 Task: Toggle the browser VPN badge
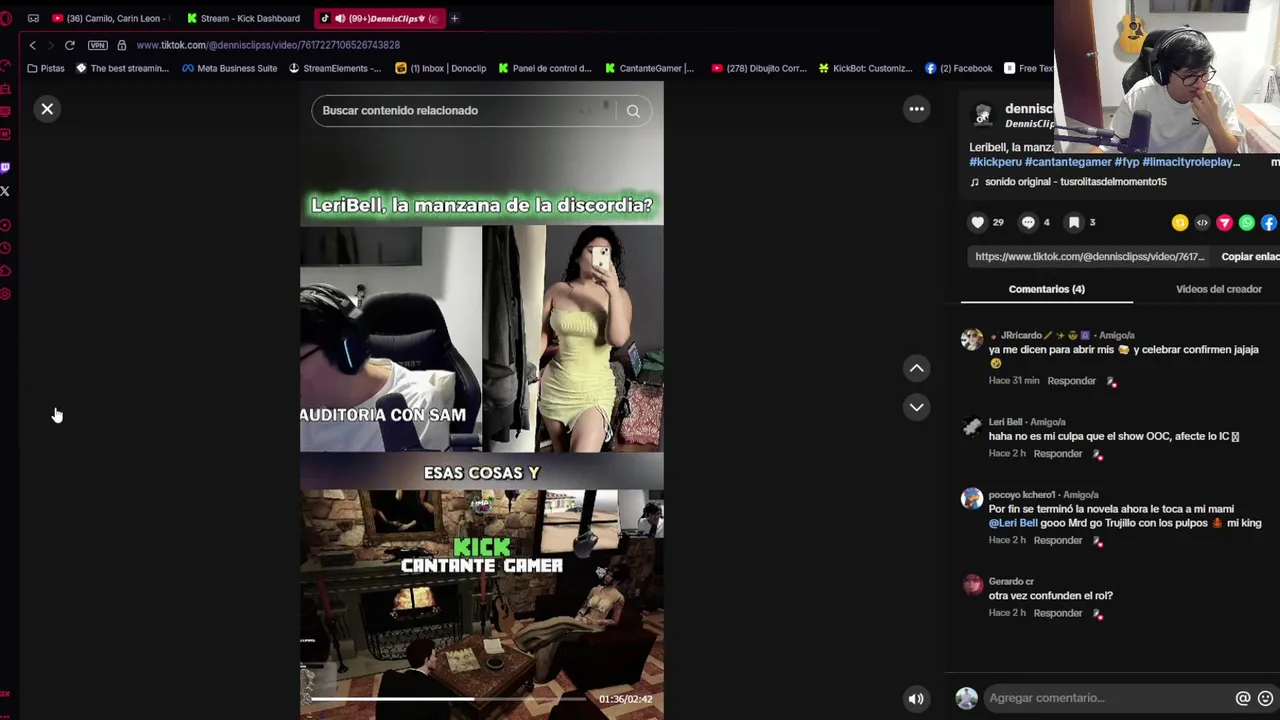tap(97, 45)
